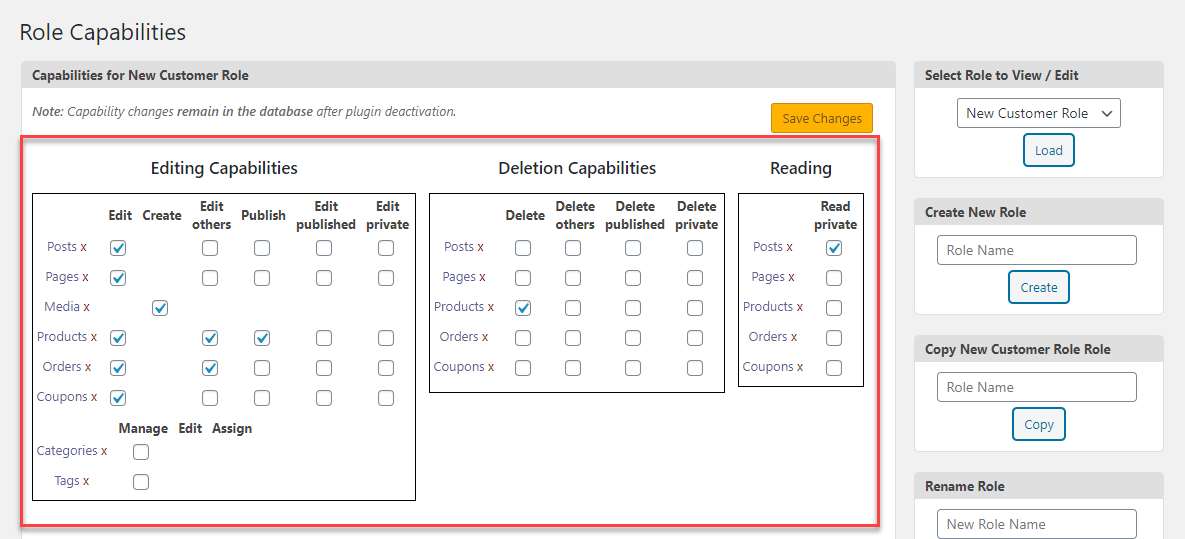The width and height of the screenshot is (1185, 539).
Task: Enable Read private for Pages
Action: 834,278
